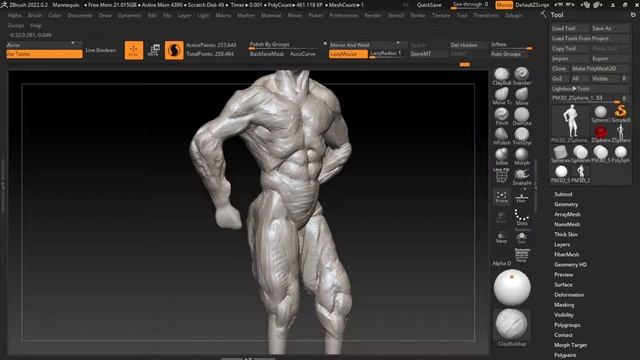
Task: Open Lightbox Tools
Action: (x=590, y=89)
